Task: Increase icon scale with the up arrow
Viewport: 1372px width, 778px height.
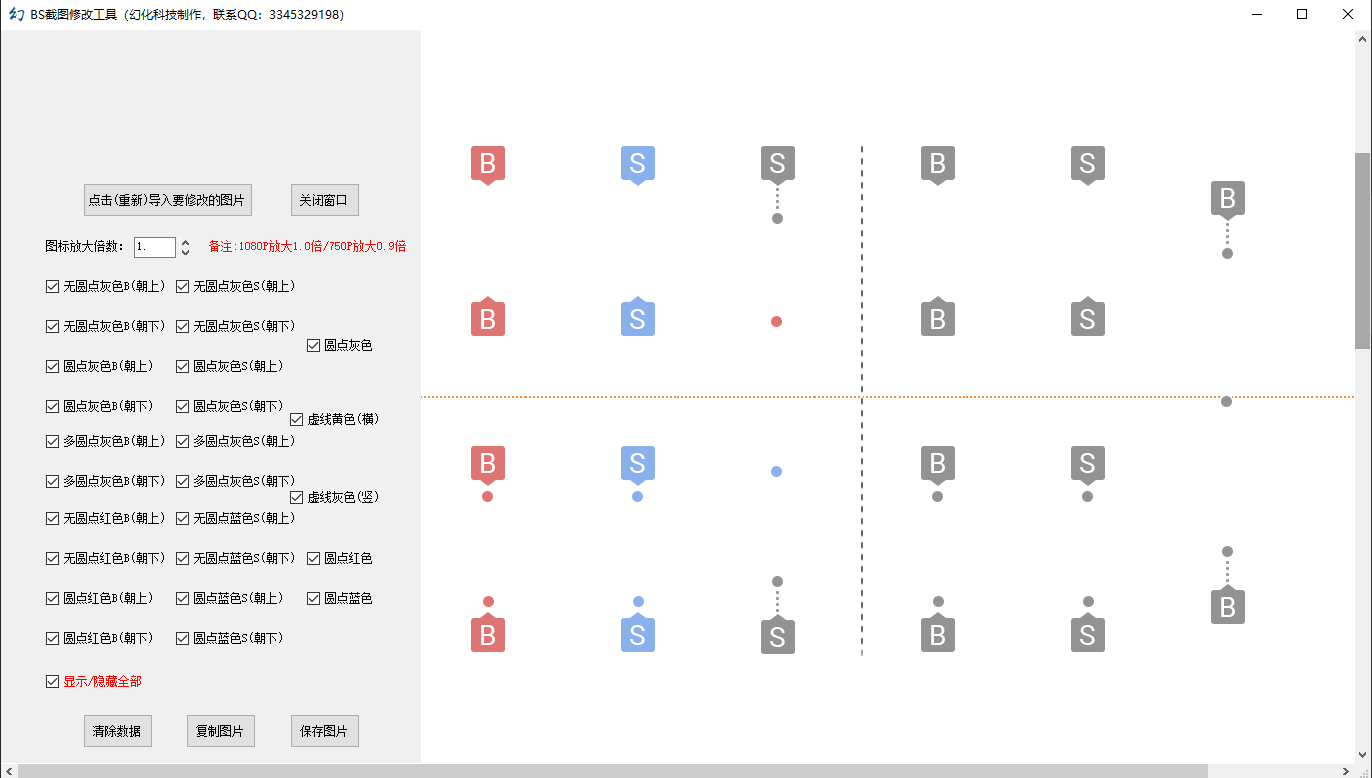Action: pyautogui.click(x=185, y=242)
